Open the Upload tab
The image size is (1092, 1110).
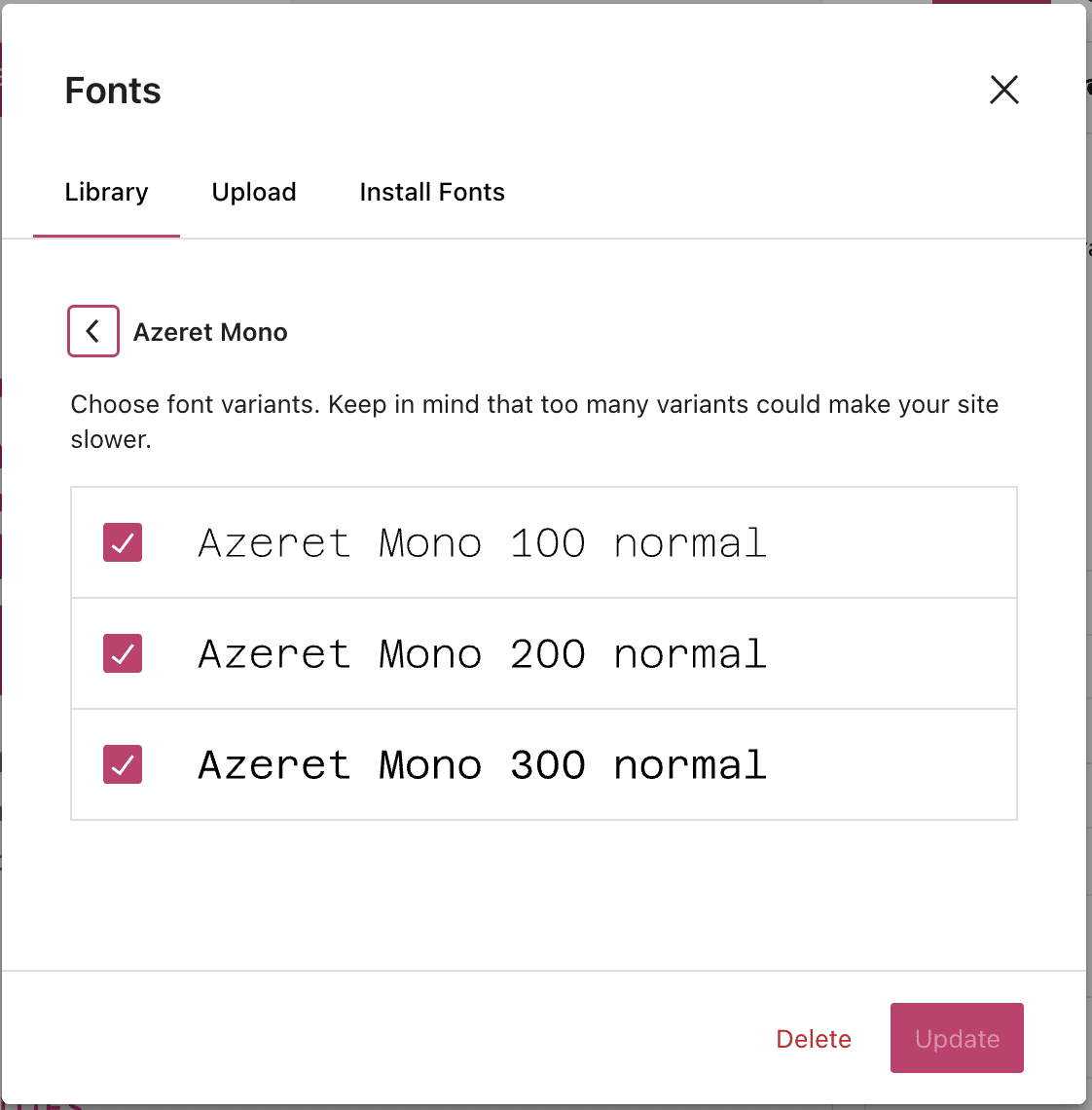[x=254, y=192]
